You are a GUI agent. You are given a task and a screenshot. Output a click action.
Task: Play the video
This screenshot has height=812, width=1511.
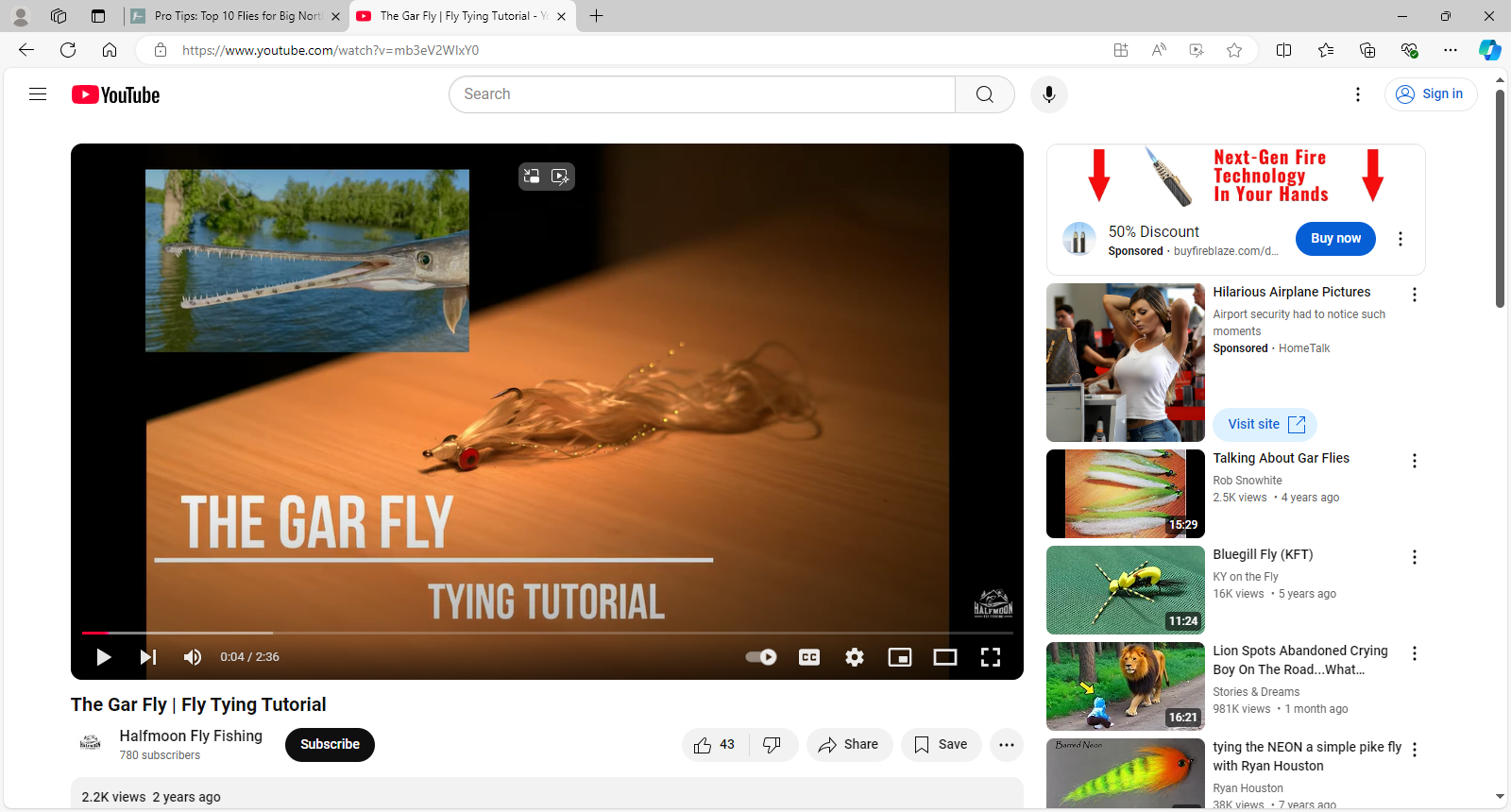point(104,657)
